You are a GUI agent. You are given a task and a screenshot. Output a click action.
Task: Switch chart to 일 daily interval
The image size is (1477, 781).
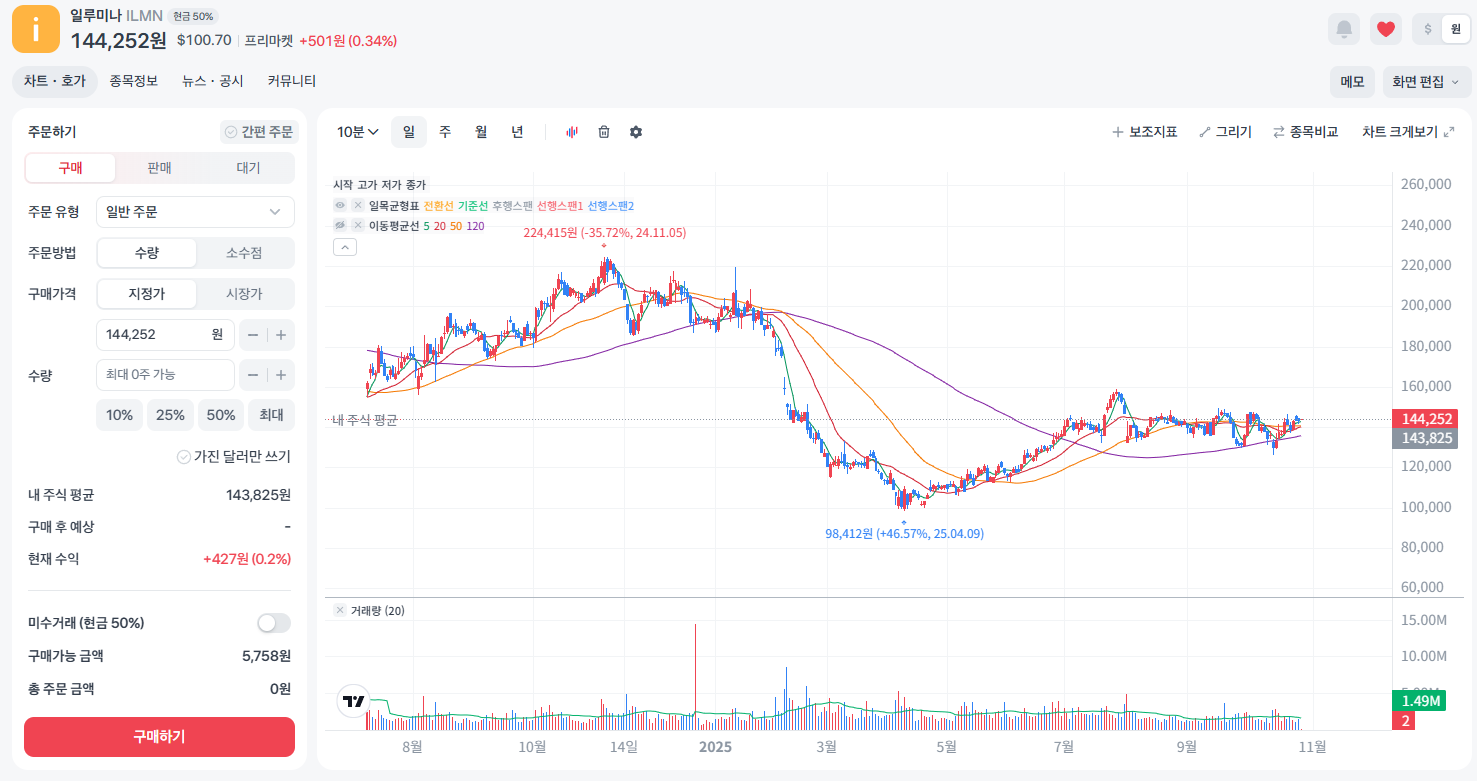pyautogui.click(x=409, y=132)
